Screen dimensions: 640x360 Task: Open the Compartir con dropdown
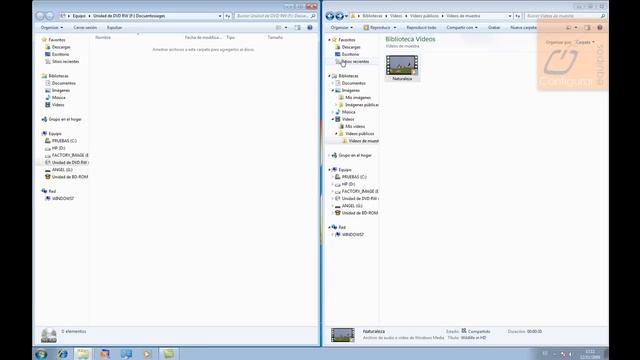coord(462,28)
